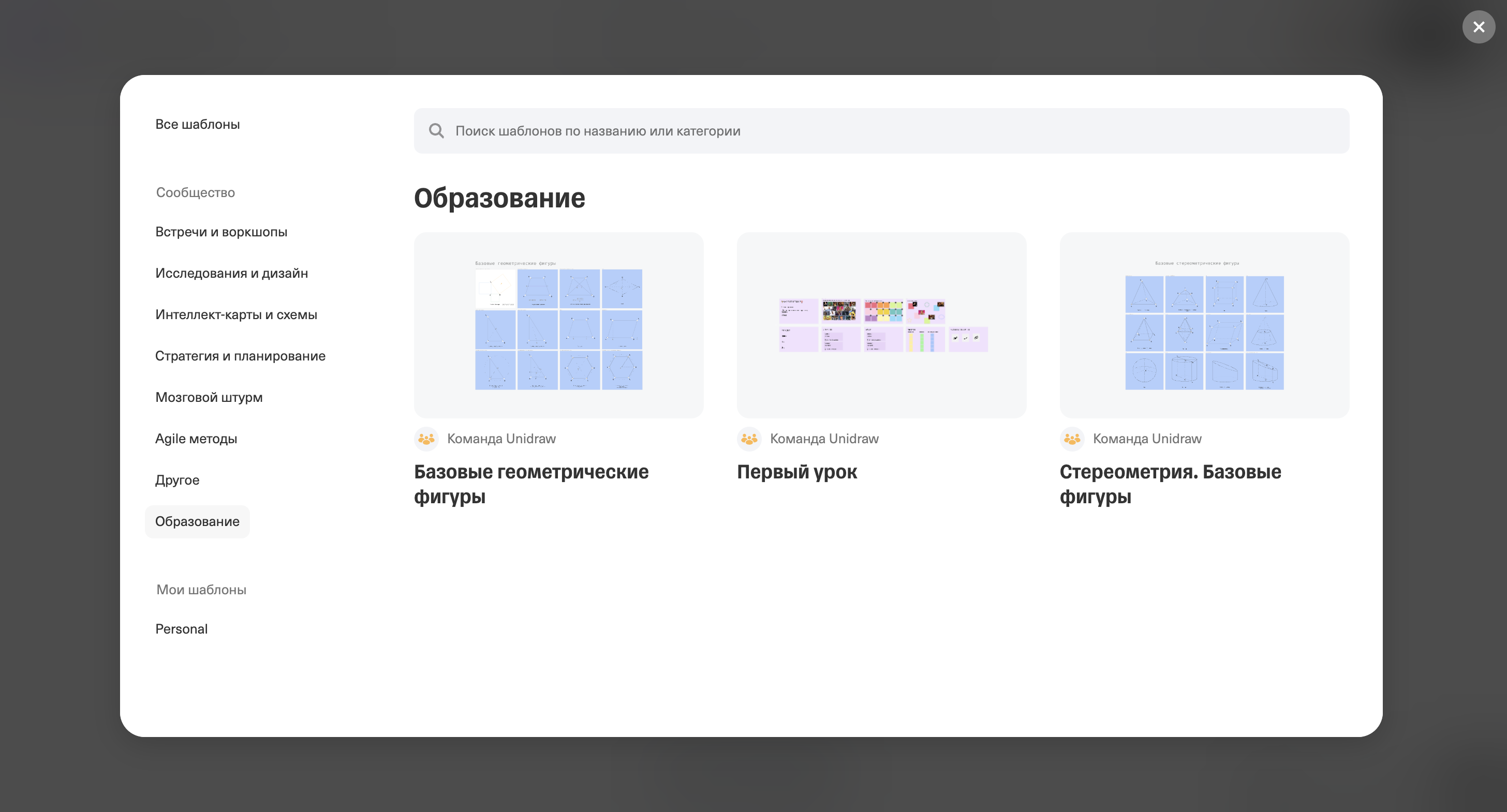Click the team avatar on Стереометрия template
This screenshot has height=812, width=1507.
click(1072, 439)
